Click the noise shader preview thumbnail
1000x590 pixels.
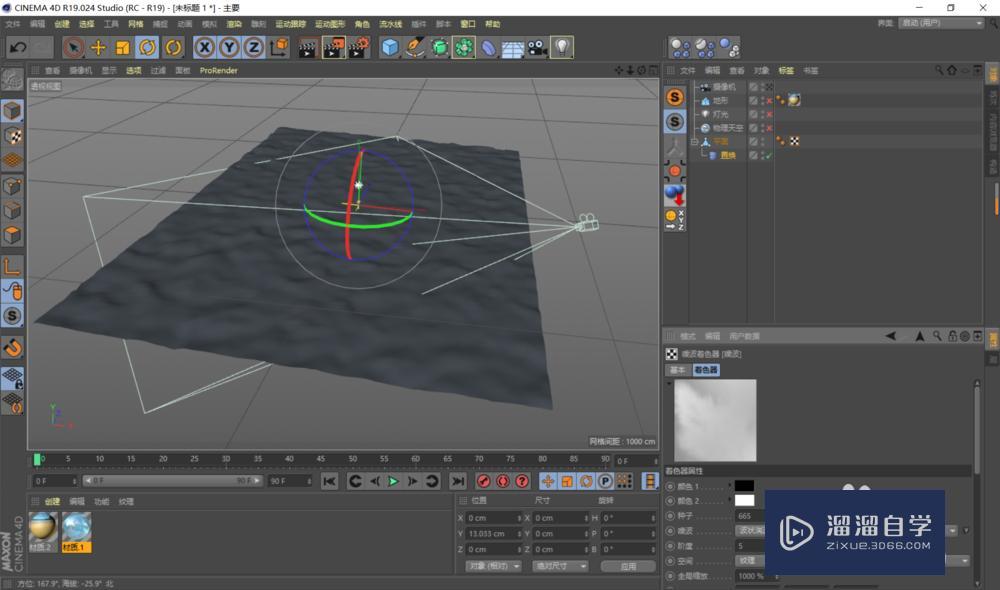tap(715, 420)
